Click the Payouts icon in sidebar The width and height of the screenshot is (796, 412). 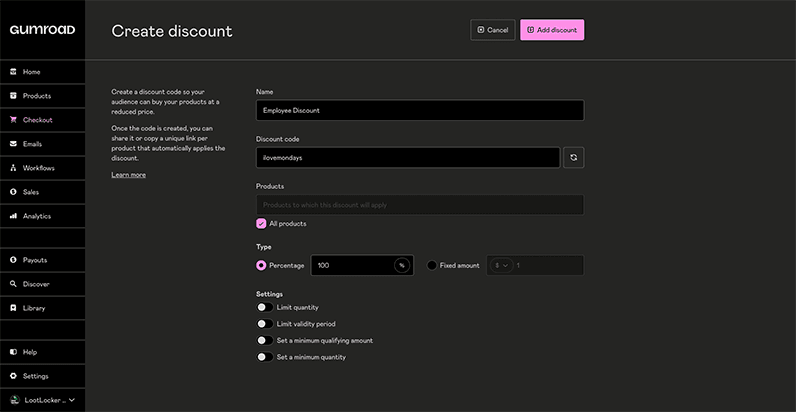14,260
